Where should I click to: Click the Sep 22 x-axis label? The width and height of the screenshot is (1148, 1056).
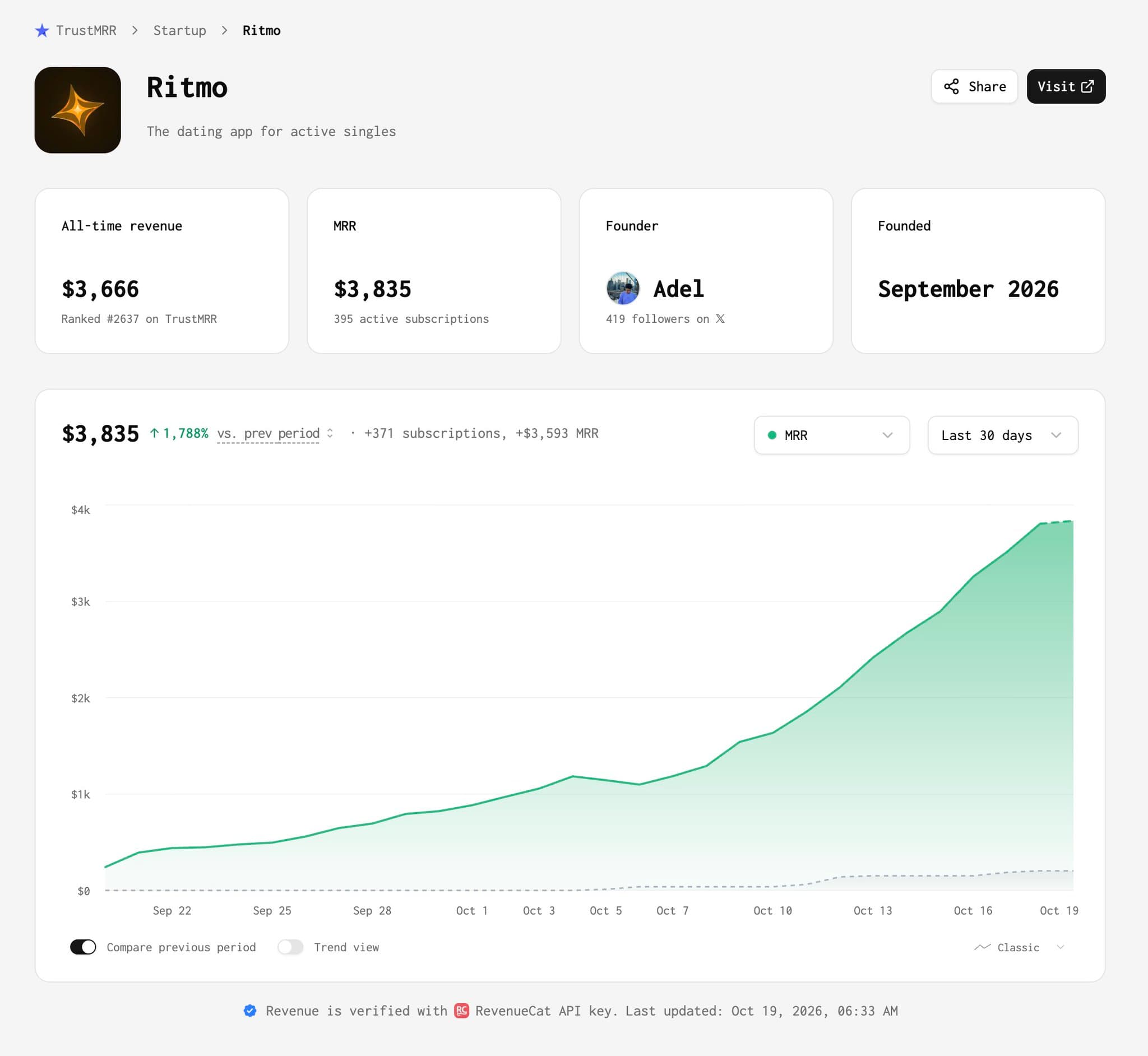pos(172,910)
